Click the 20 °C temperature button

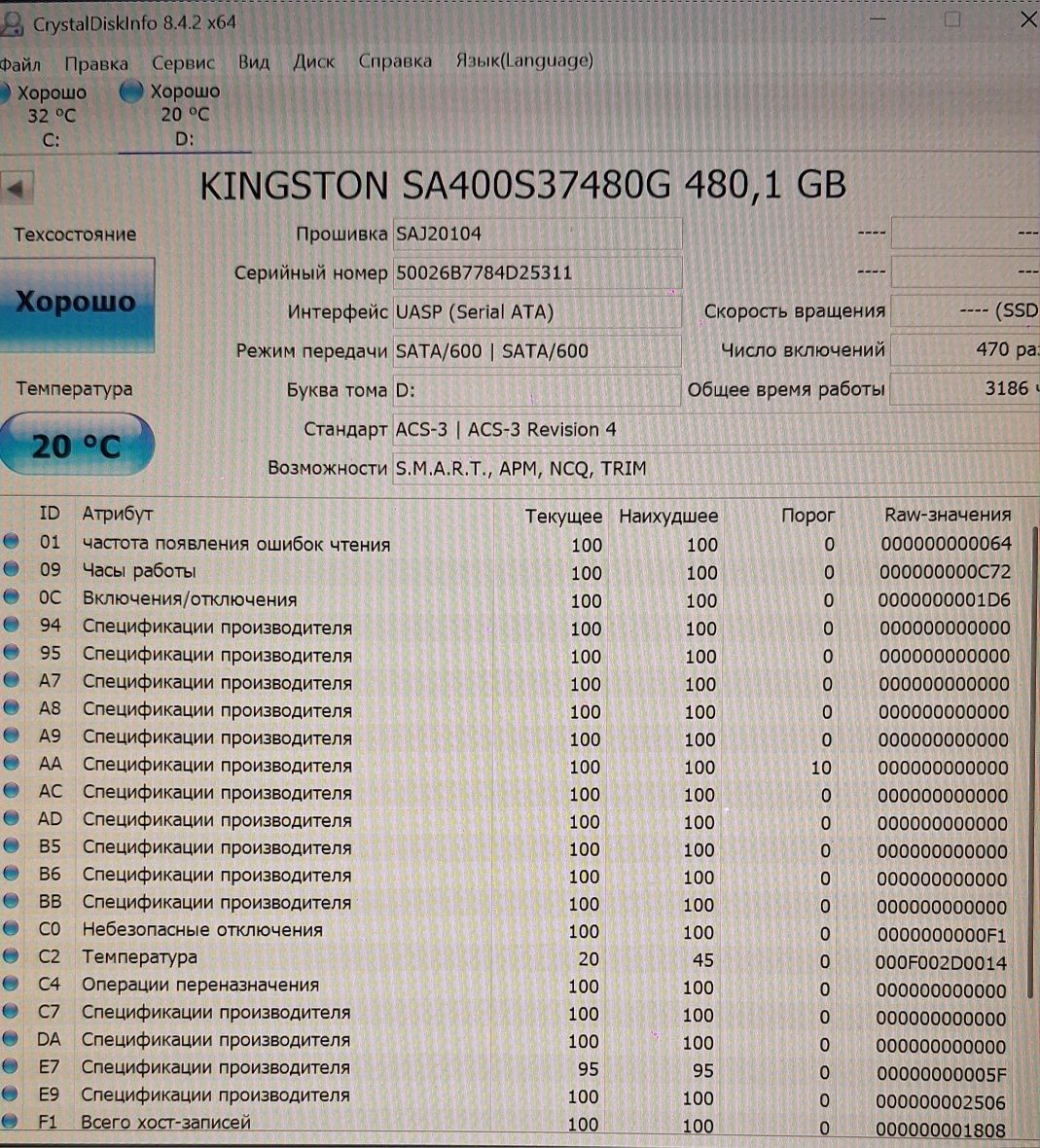click(x=76, y=445)
